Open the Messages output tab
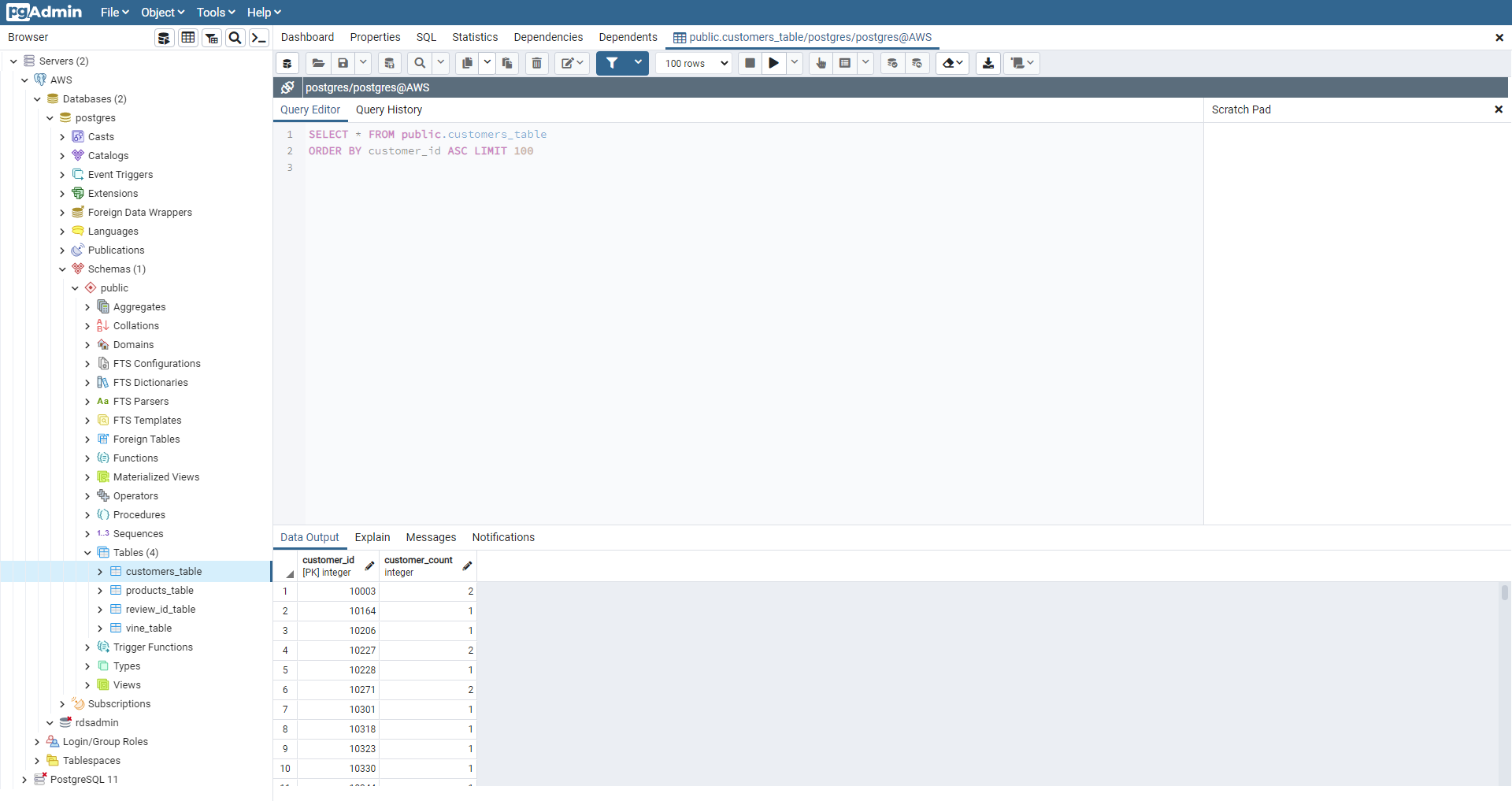This screenshot has width=1512, height=801. [x=431, y=537]
